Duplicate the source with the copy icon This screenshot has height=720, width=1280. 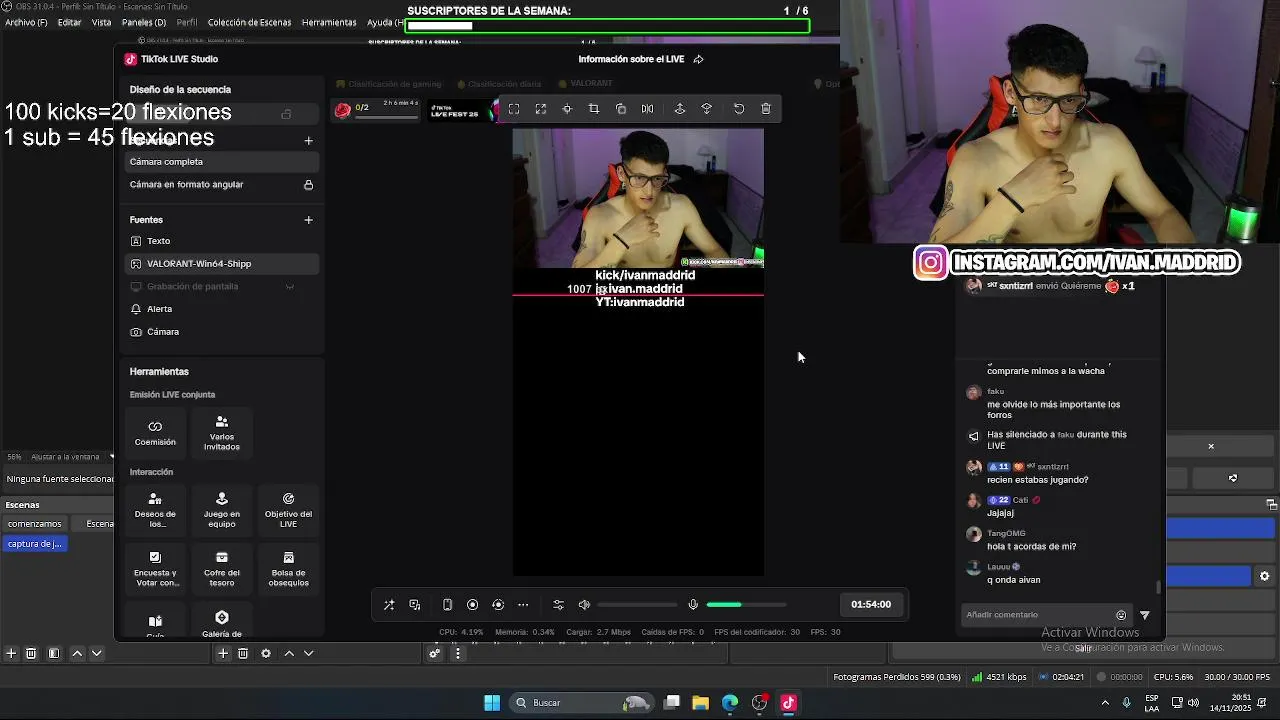[621, 109]
